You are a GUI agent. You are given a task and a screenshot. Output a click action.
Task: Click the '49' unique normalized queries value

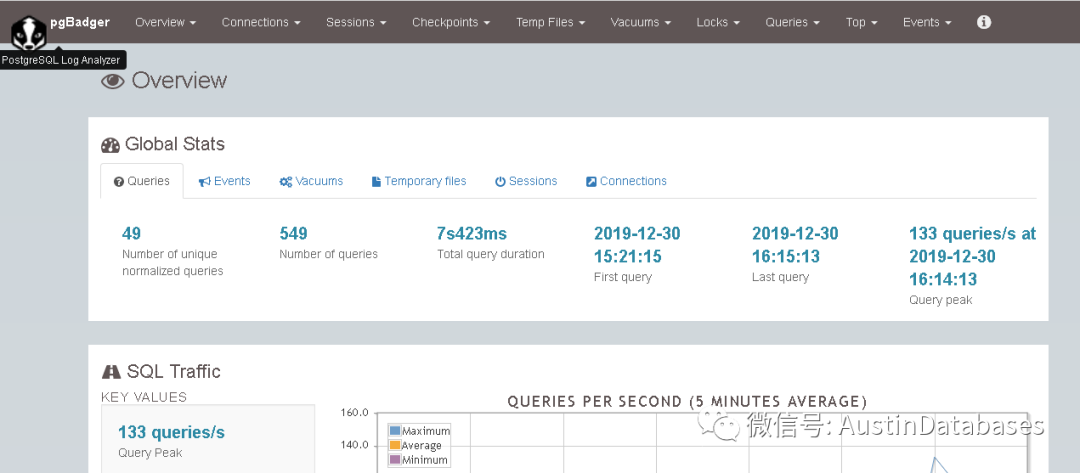point(132,233)
